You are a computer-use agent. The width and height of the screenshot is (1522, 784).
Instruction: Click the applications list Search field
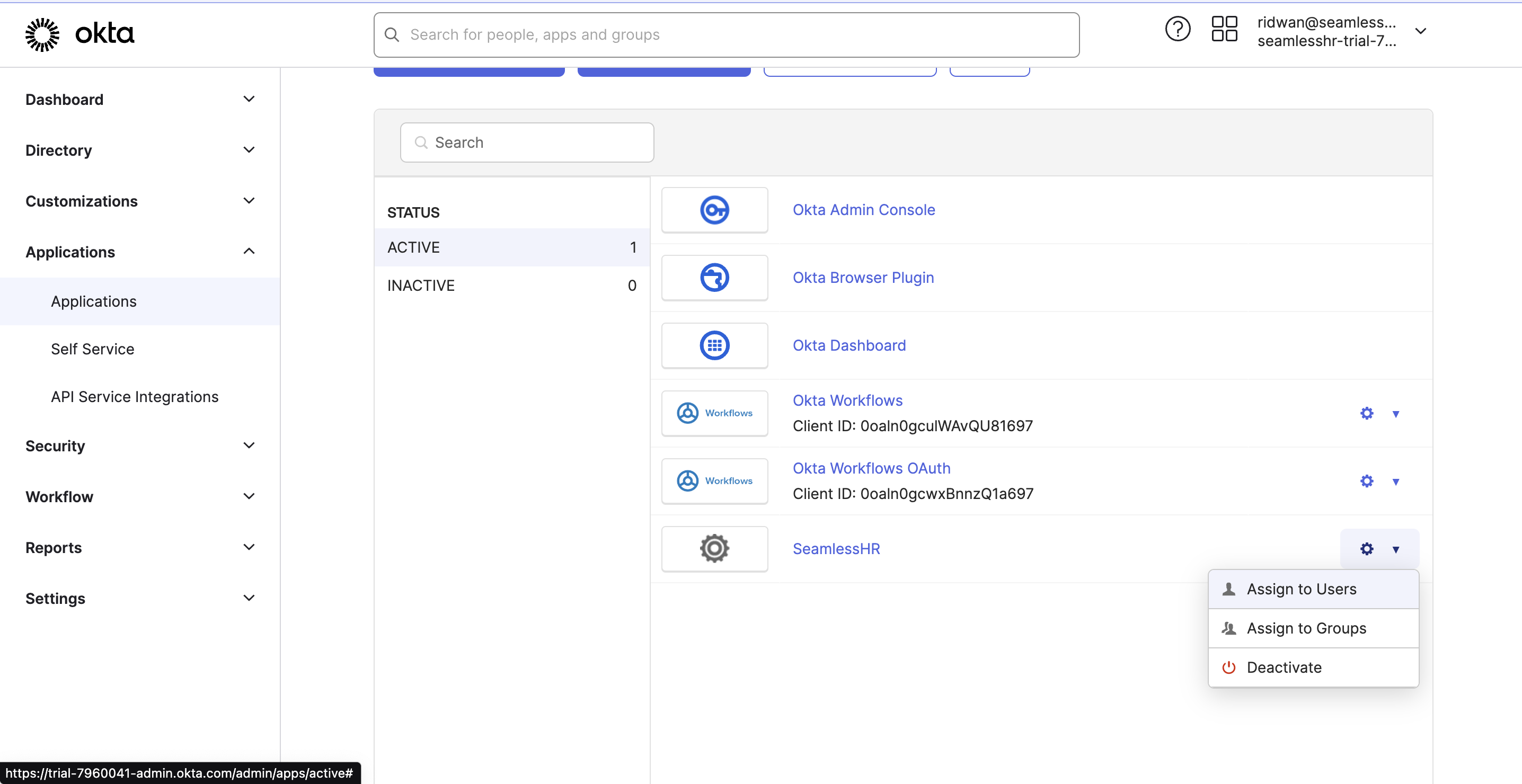click(x=526, y=142)
